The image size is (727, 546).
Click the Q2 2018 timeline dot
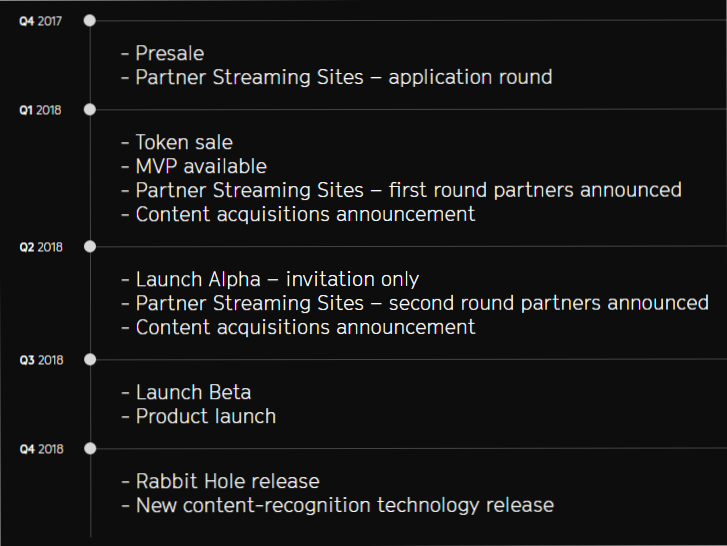coord(90,247)
